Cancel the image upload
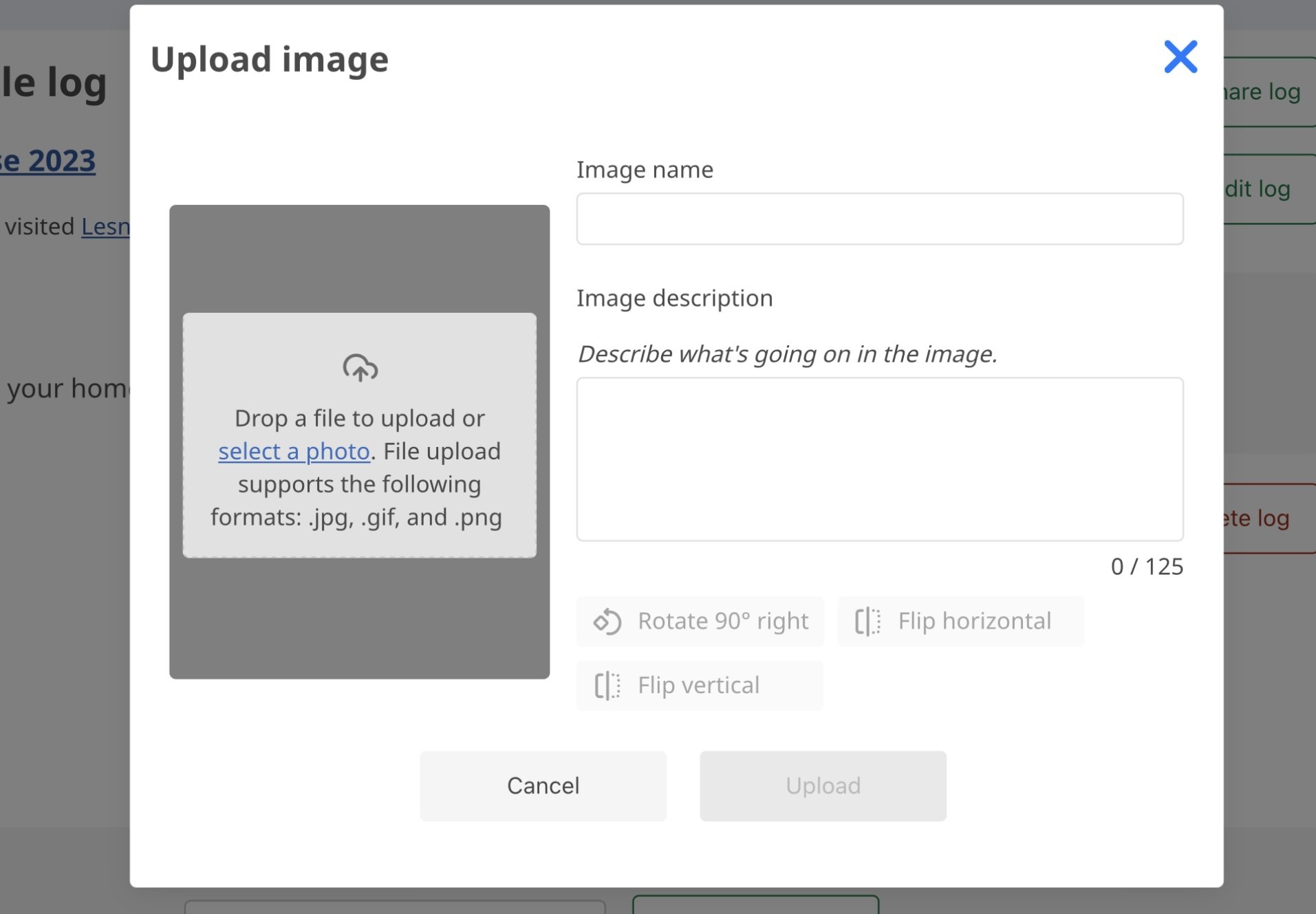Screen dimensions: 1316x914 point(543,785)
